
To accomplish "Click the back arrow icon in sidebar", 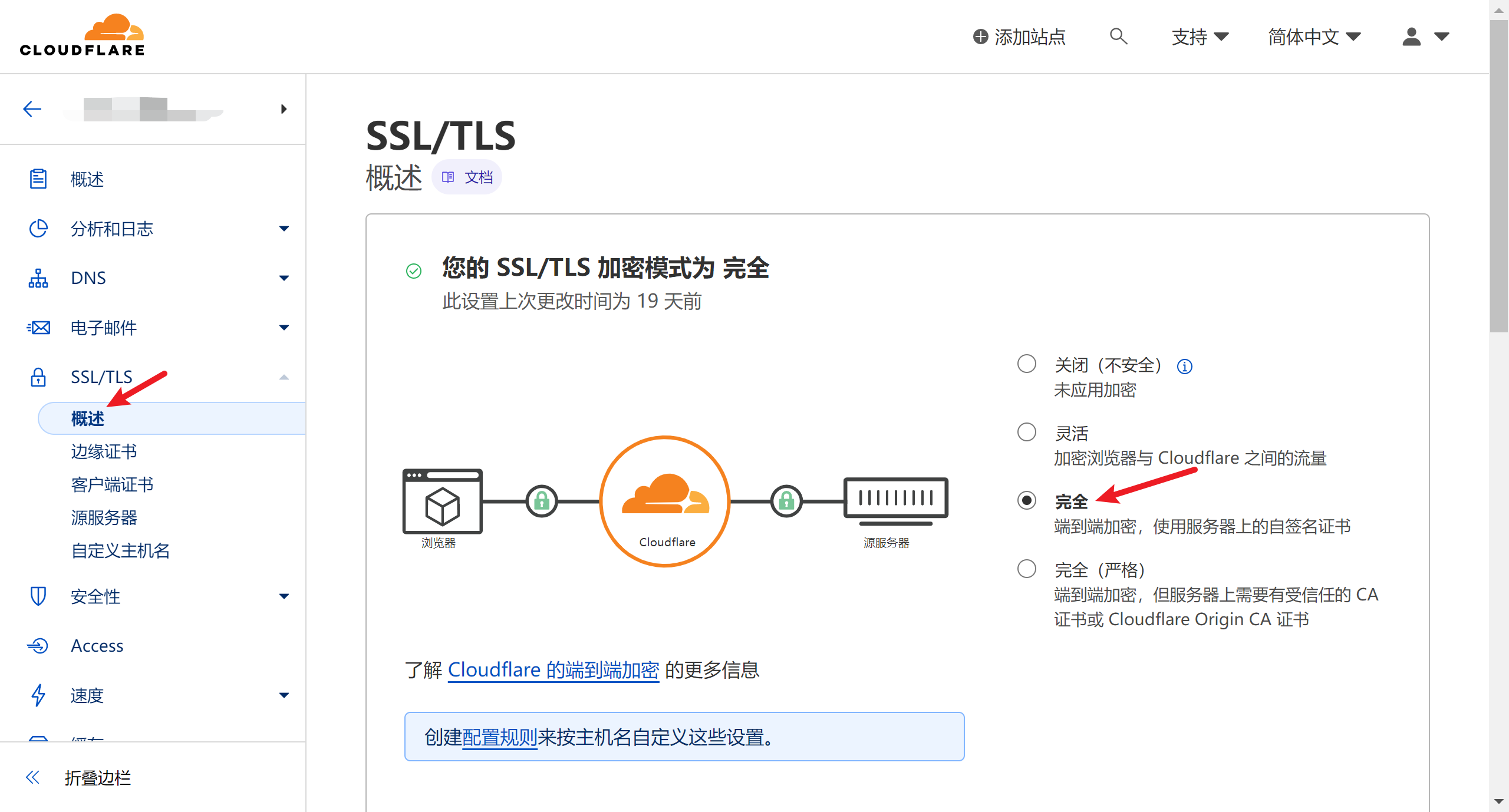I will tap(32, 109).
